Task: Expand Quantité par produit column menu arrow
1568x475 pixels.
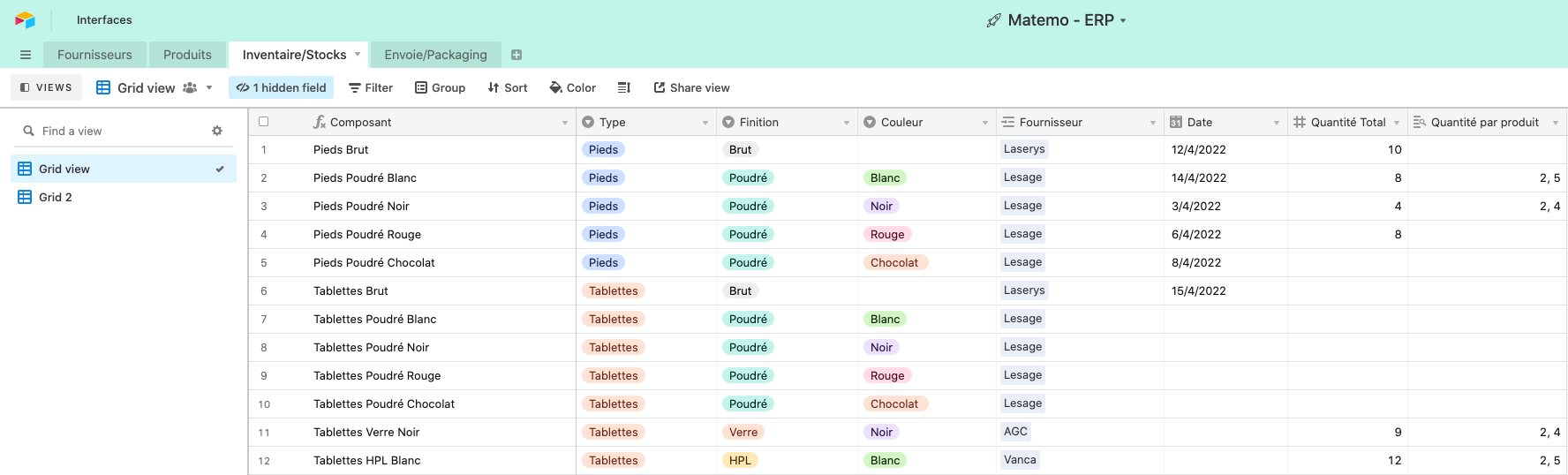Action: pos(1556,123)
